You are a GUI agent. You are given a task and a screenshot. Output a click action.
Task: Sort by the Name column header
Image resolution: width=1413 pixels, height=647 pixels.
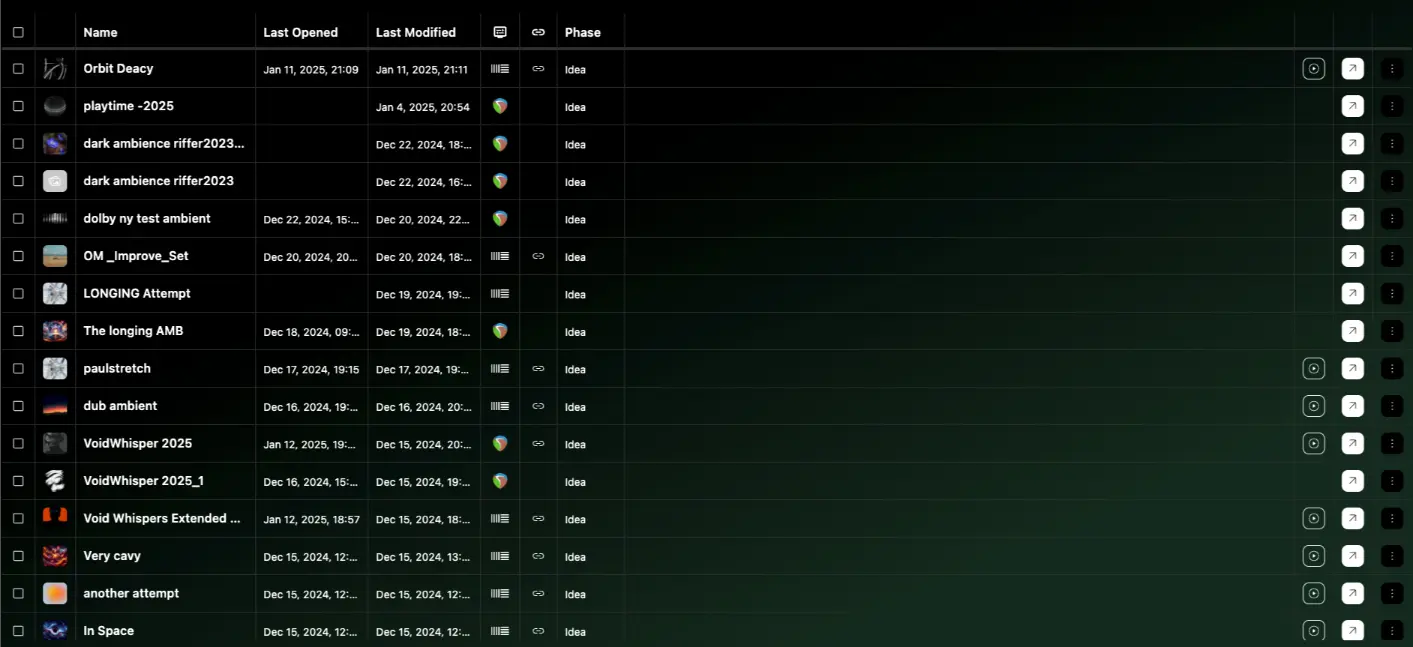pos(100,32)
